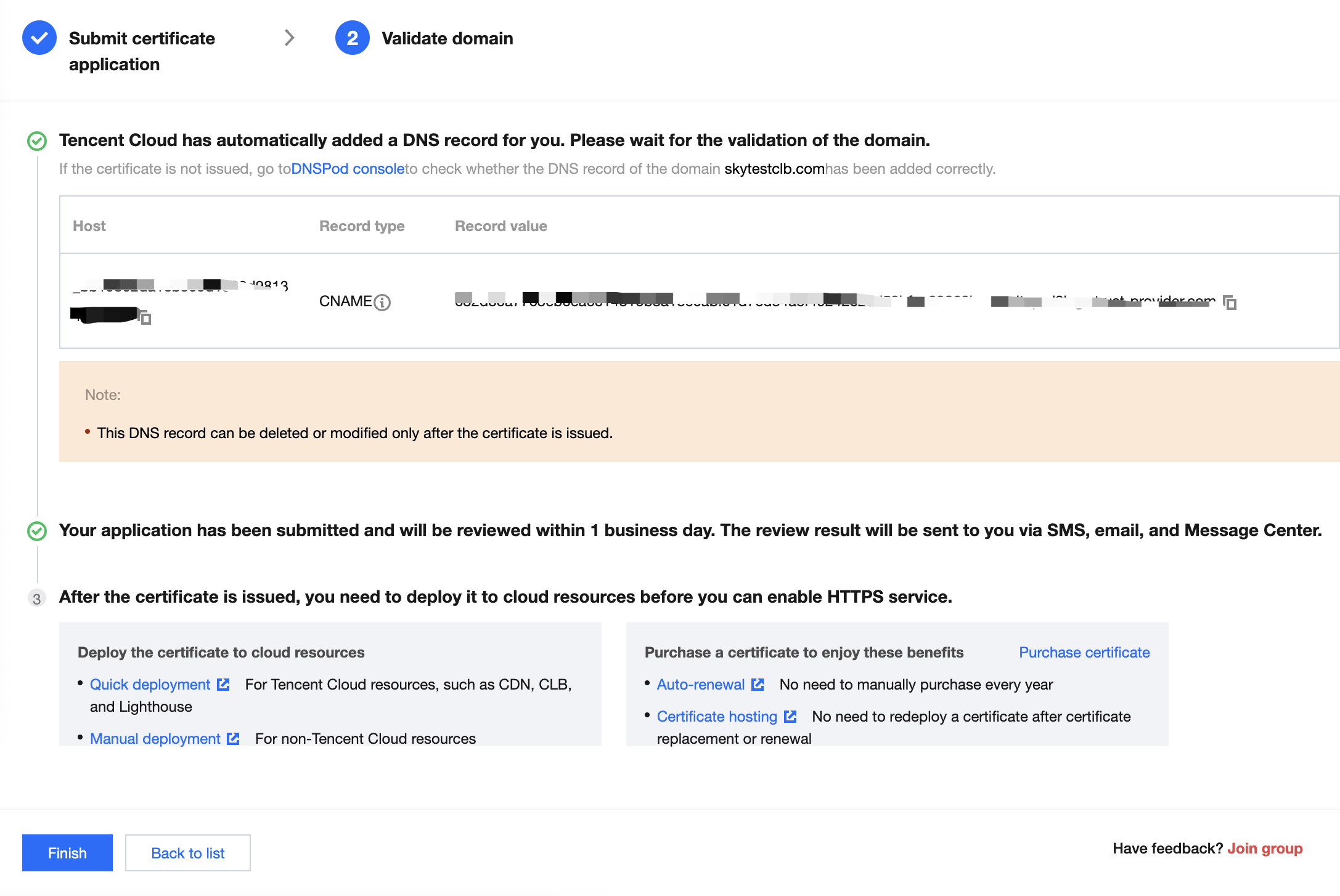Open the Manual deployment link
This screenshot has width=1340, height=896.
[155, 739]
